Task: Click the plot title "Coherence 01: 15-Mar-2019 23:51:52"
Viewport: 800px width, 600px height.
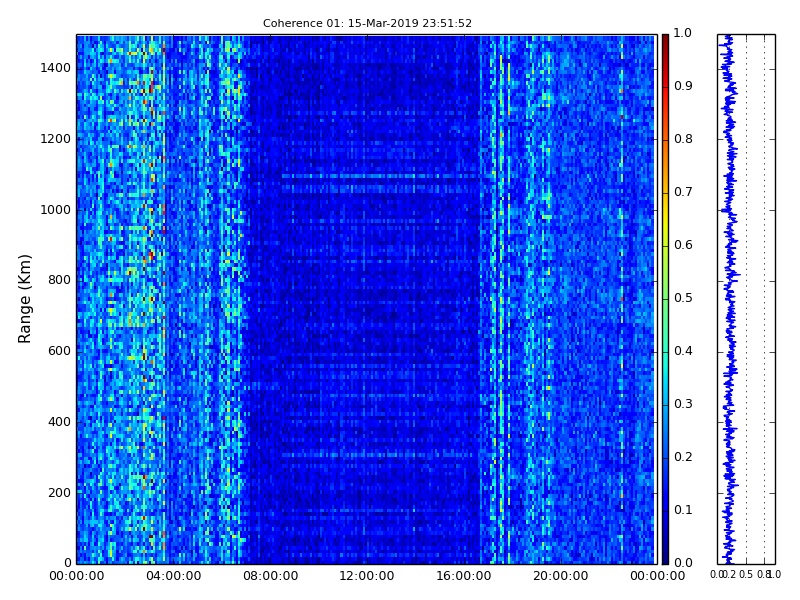Action: pyautogui.click(x=367, y=23)
